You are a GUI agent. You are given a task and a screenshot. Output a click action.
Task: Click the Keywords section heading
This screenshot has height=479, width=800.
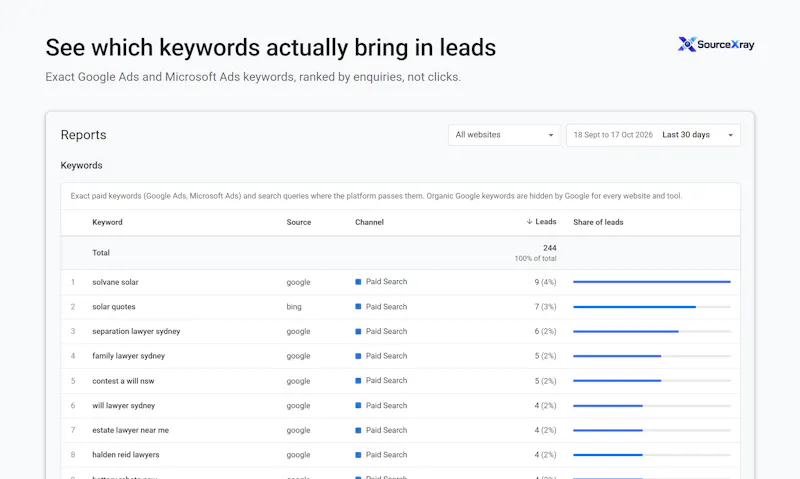click(82, 165)
